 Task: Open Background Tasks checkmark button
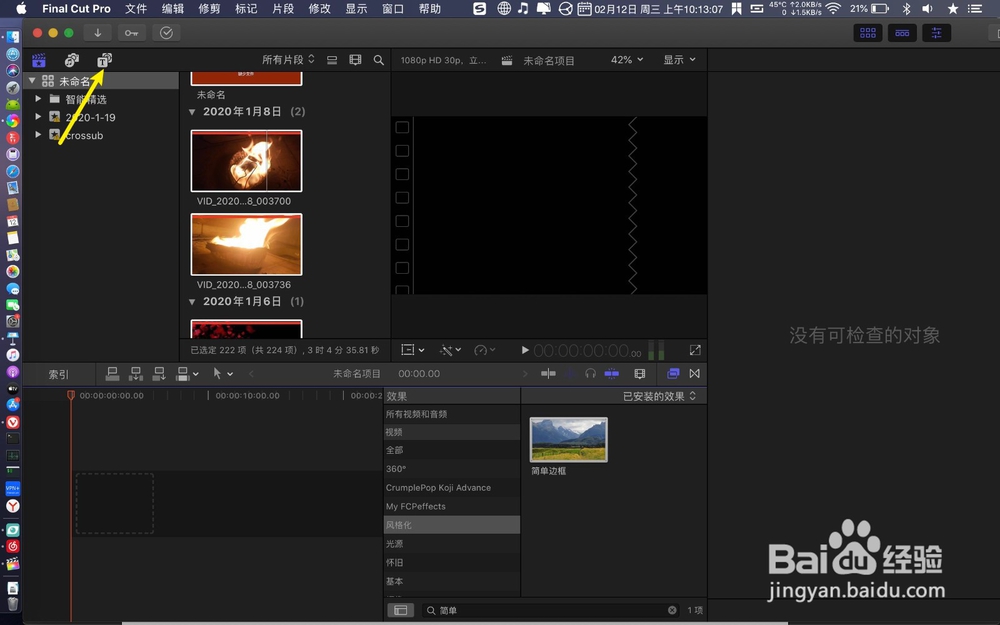click(166, 33)
